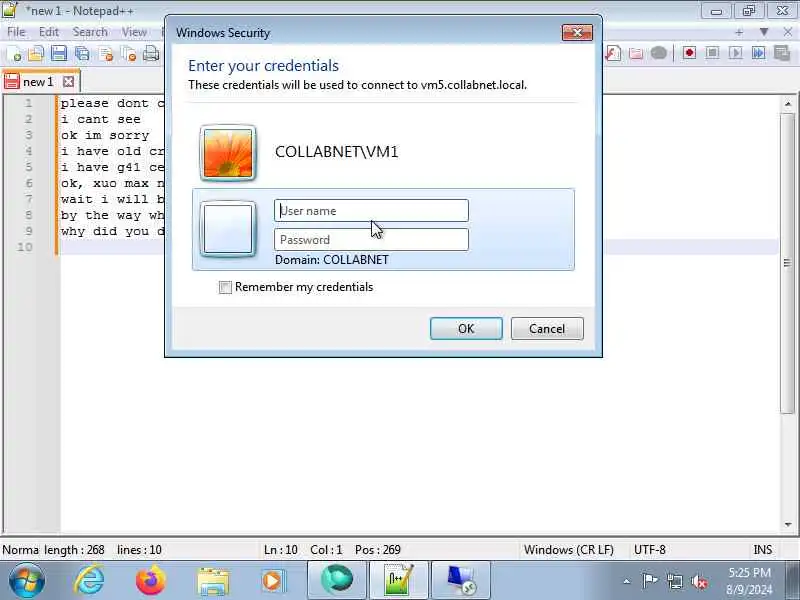
Task: Open the Windows Start orb
Action: click(27, 580)
